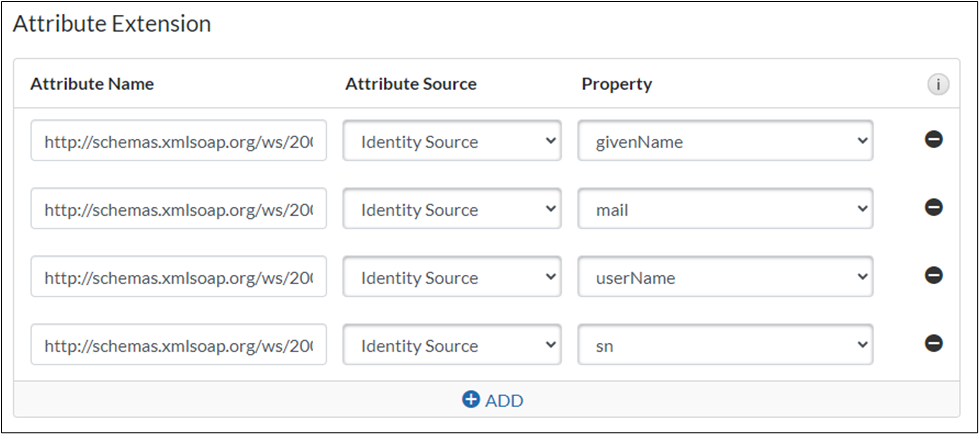979x434 pixels.
Task: Open Attribute Source dropdown in mail row
Action: [x=452, y=210]
